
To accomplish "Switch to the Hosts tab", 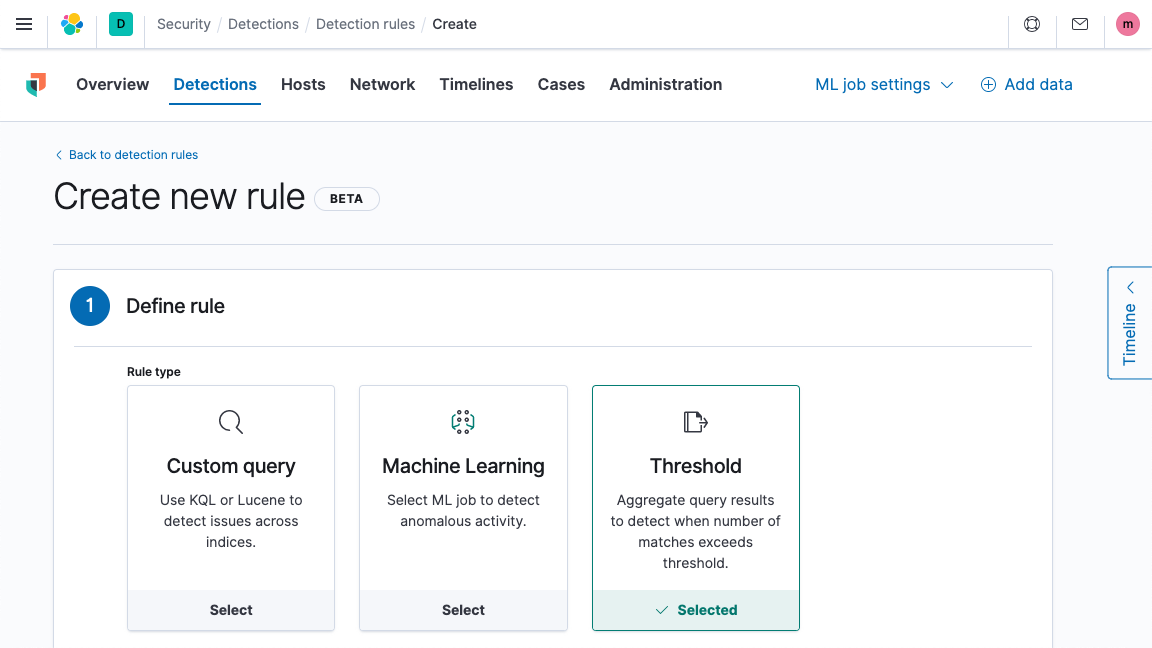I will [x=303, y=84].
